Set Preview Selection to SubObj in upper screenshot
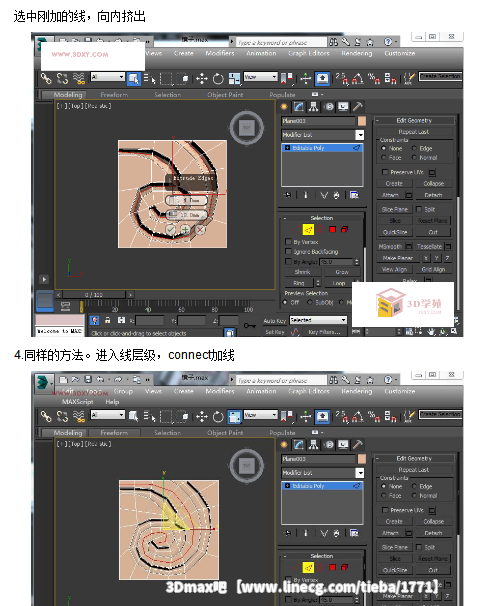 [310, 303]
